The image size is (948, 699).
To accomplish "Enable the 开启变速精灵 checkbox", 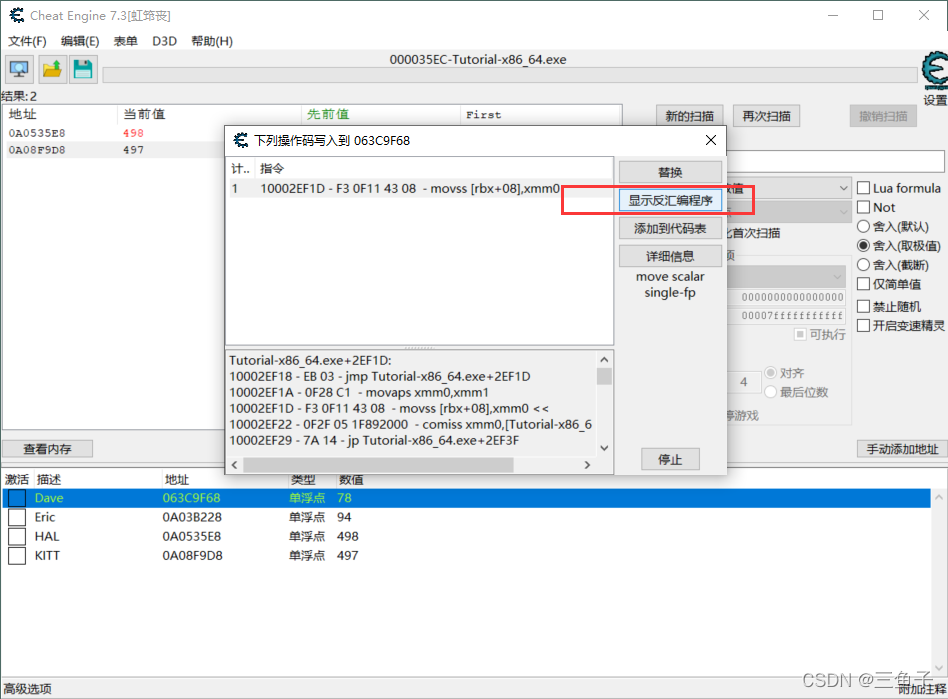I will (x=863, y=325).
